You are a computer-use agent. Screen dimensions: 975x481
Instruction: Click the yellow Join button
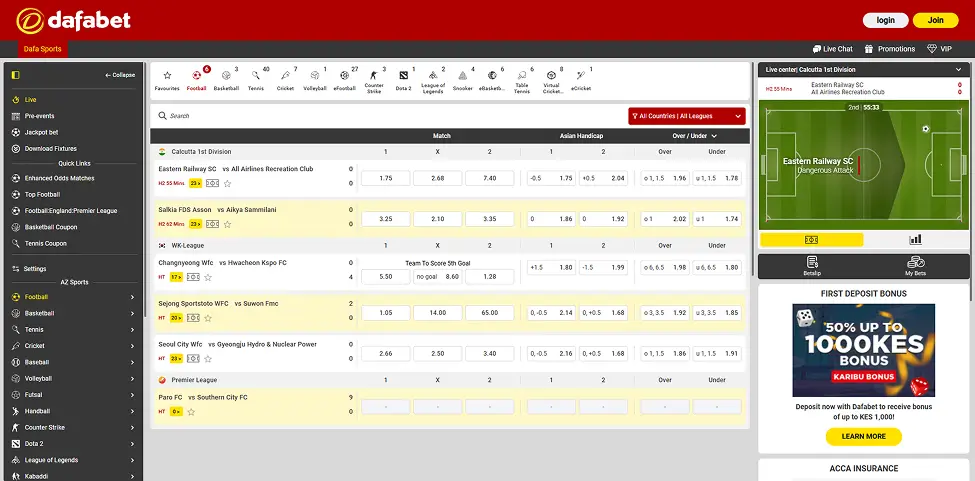pos(936,21)
